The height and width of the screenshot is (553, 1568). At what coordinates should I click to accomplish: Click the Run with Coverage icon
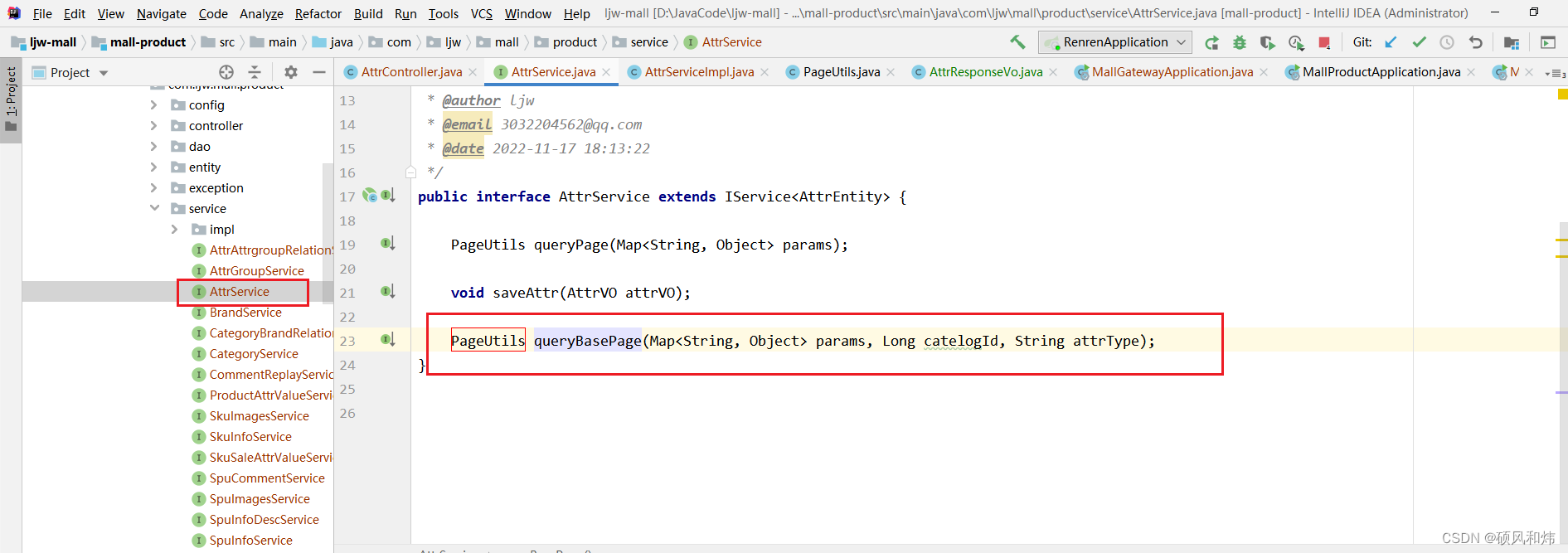[x=1268, y=42]
